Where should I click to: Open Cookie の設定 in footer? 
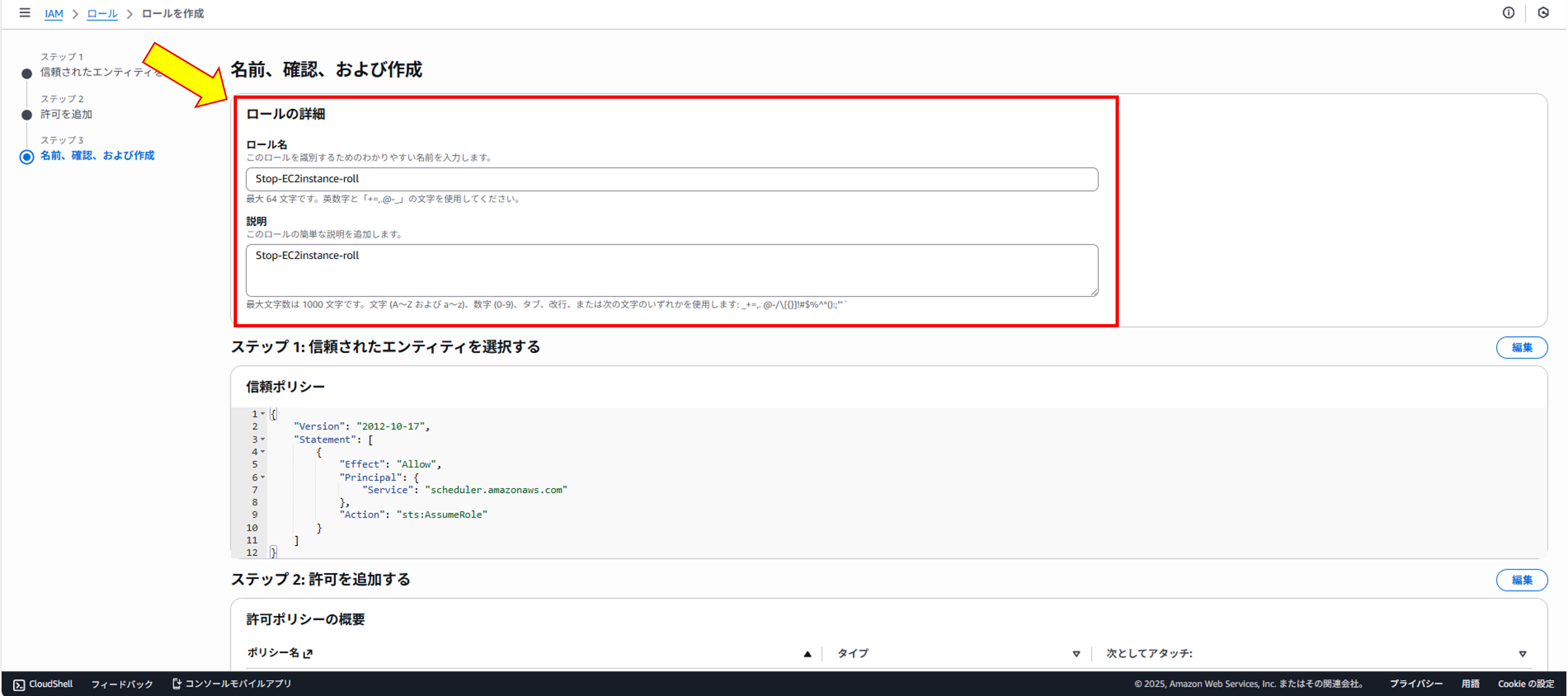point(1526,684)
